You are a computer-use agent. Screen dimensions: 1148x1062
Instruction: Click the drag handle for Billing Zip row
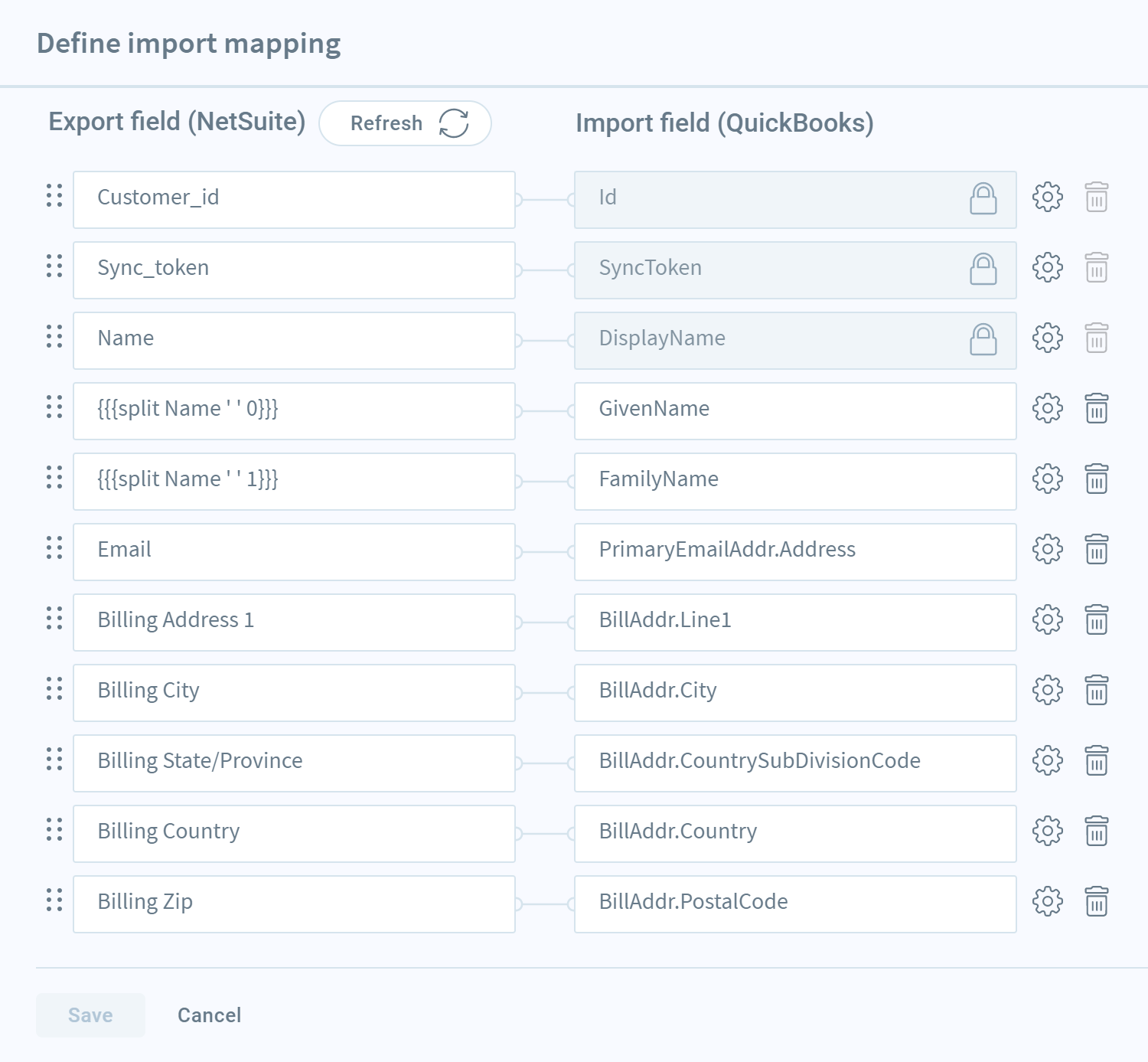(54, 900)
